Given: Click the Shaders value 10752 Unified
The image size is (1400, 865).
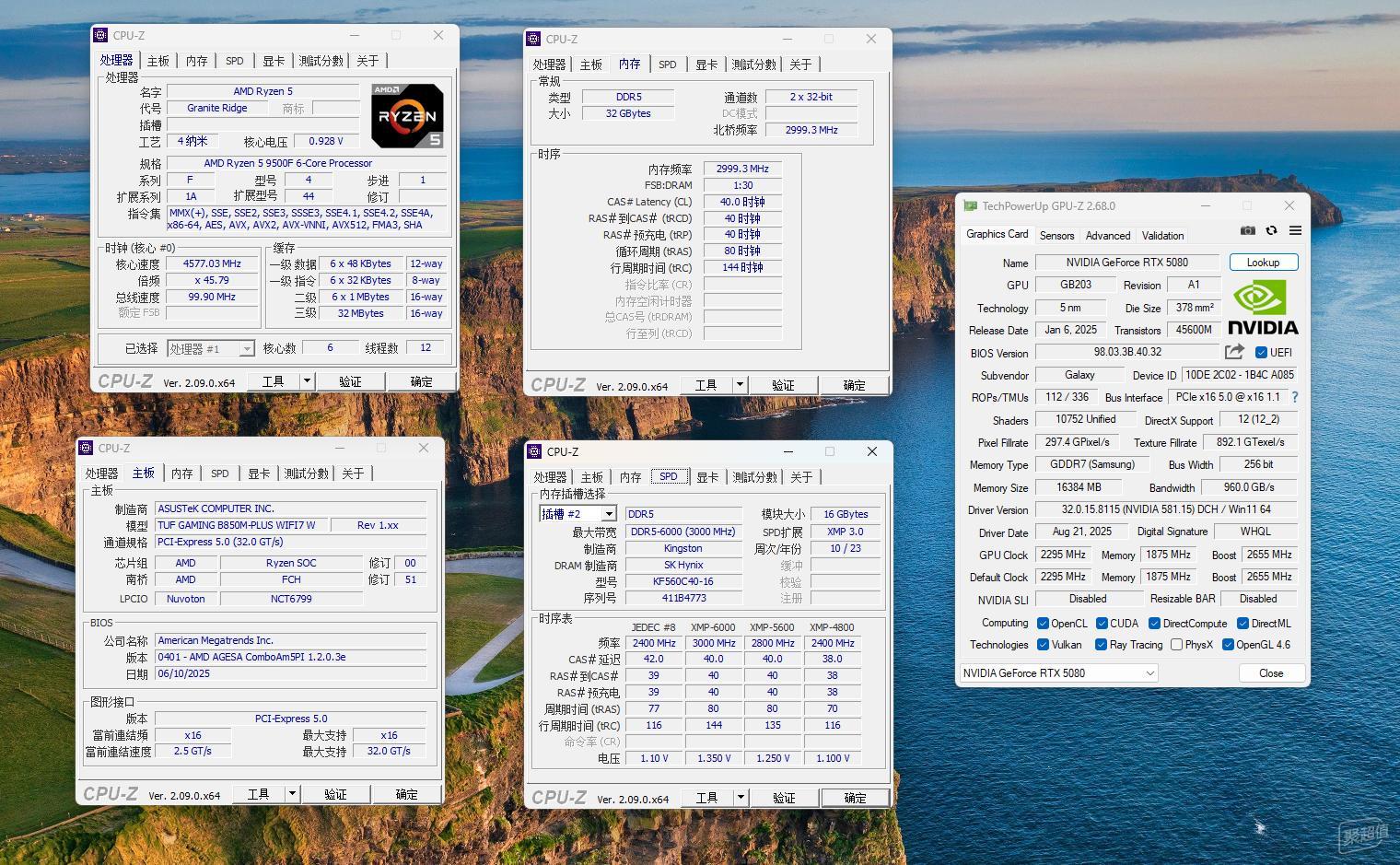Looking at the screenshot, I should pos(1085,419).
